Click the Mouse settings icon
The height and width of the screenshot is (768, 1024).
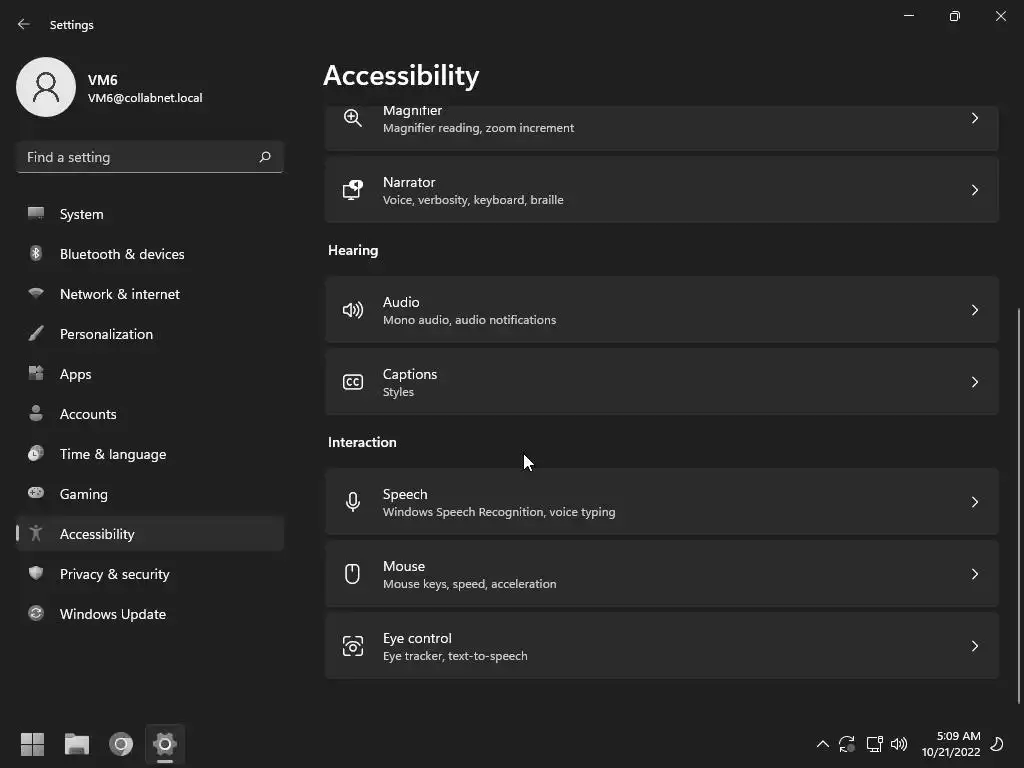point(353,574)
